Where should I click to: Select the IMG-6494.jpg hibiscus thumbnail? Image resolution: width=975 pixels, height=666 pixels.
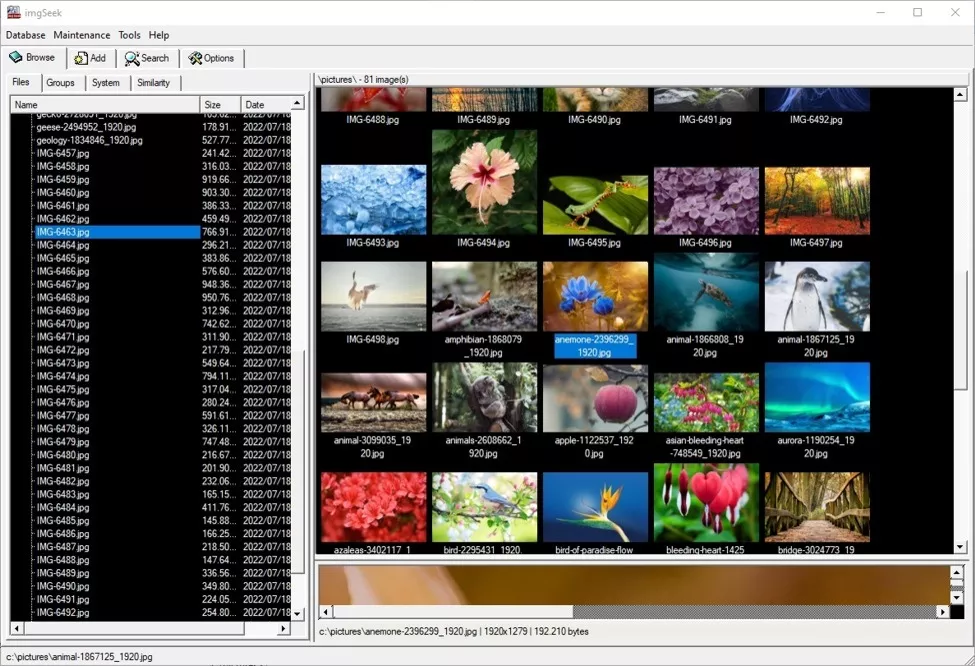(484, 181)
